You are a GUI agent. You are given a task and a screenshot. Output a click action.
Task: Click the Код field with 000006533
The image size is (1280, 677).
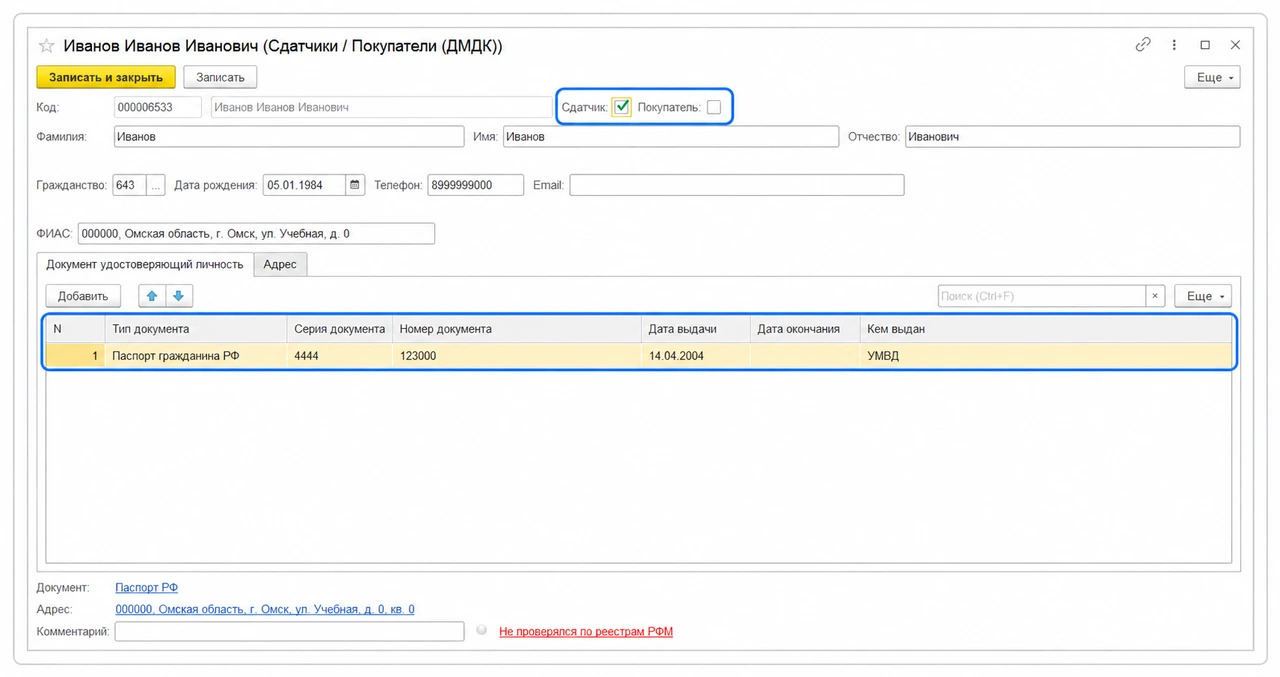tap(158, 107)
